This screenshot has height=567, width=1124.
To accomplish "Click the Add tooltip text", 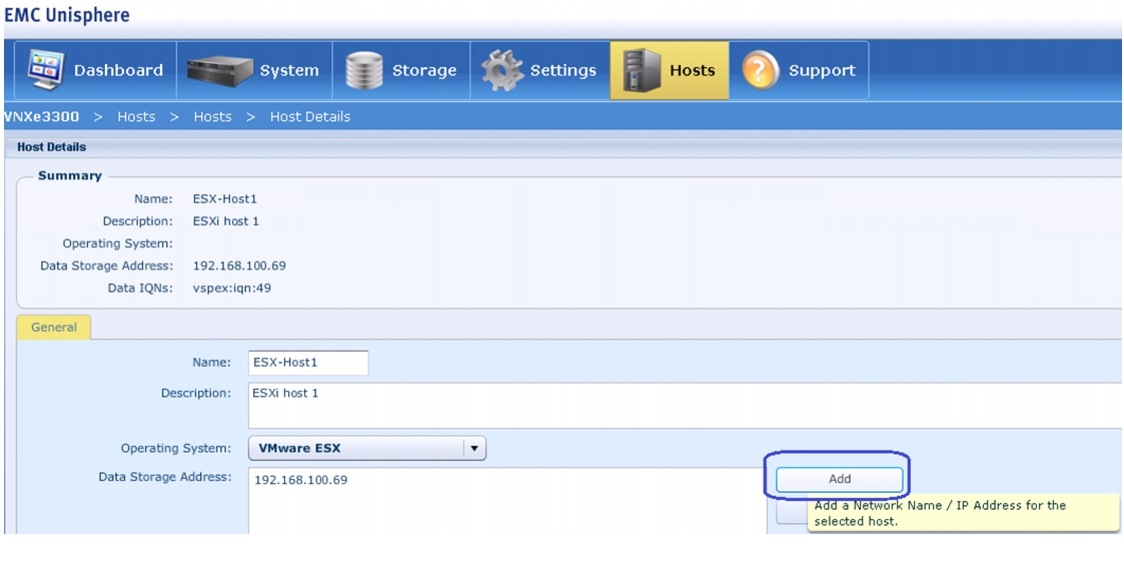I will pos(940,513).
